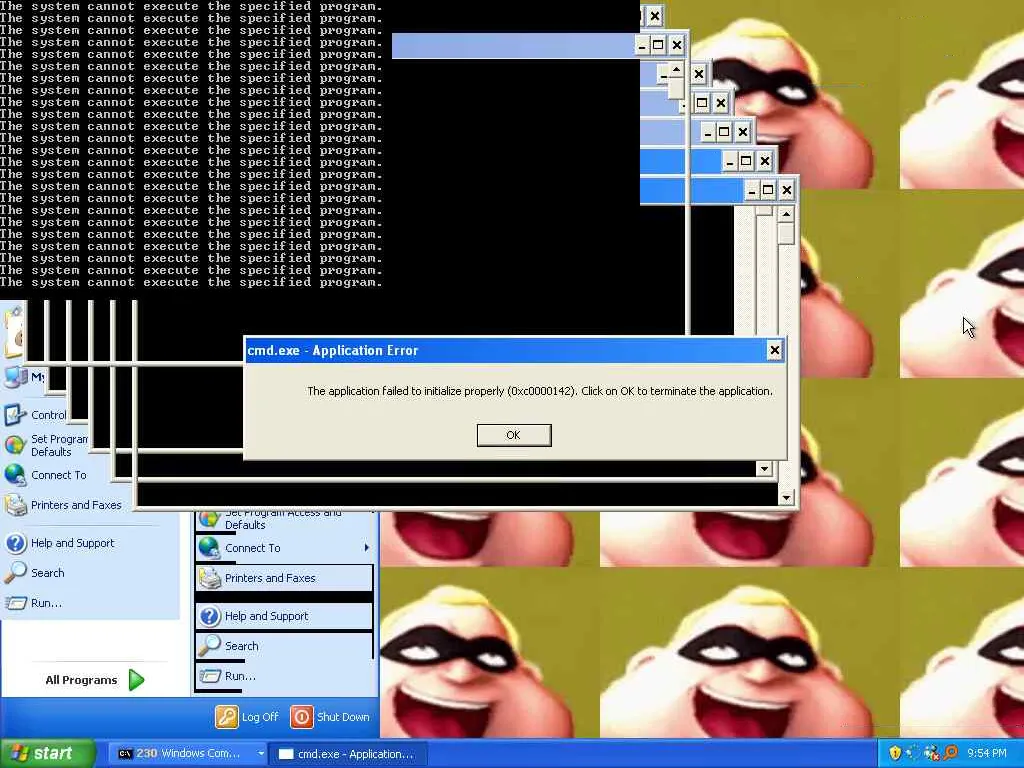Click the 'application failed to initialize properly' message
Viewport: 1024px width, 768px height.
pyautogui.click(x=539, y=391)
